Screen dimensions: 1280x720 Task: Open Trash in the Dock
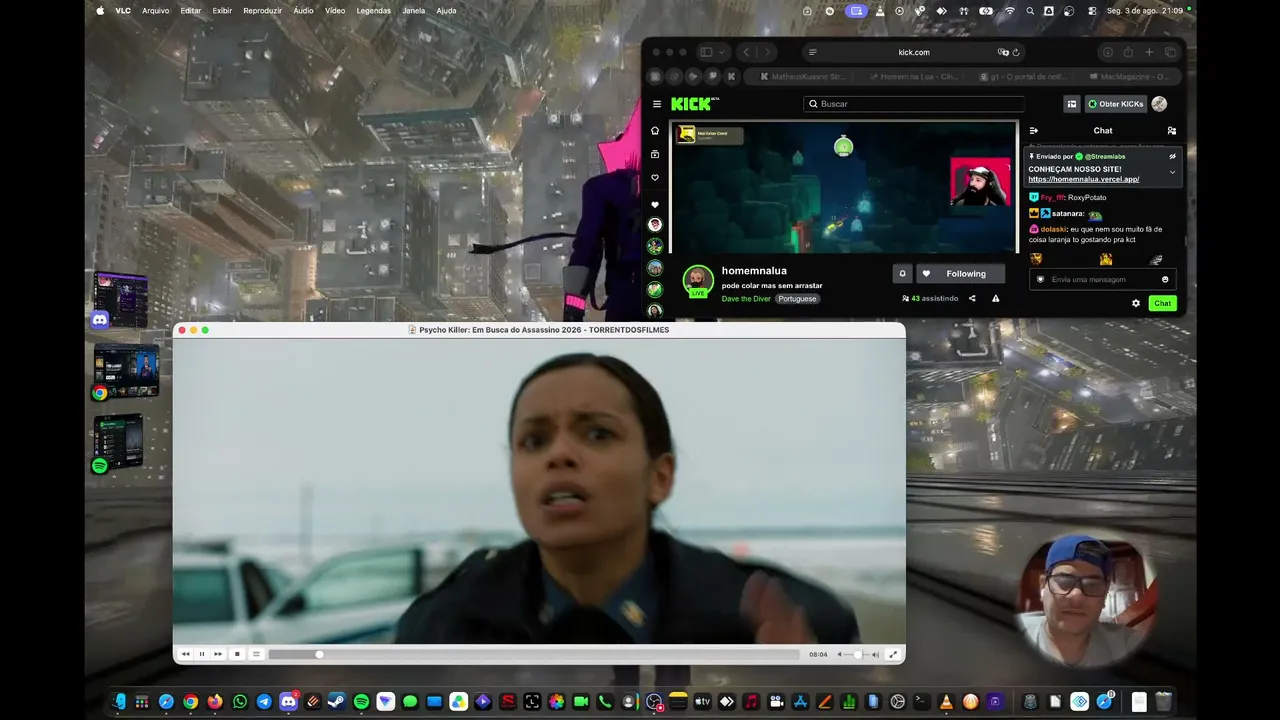(x=1163, y=702)
